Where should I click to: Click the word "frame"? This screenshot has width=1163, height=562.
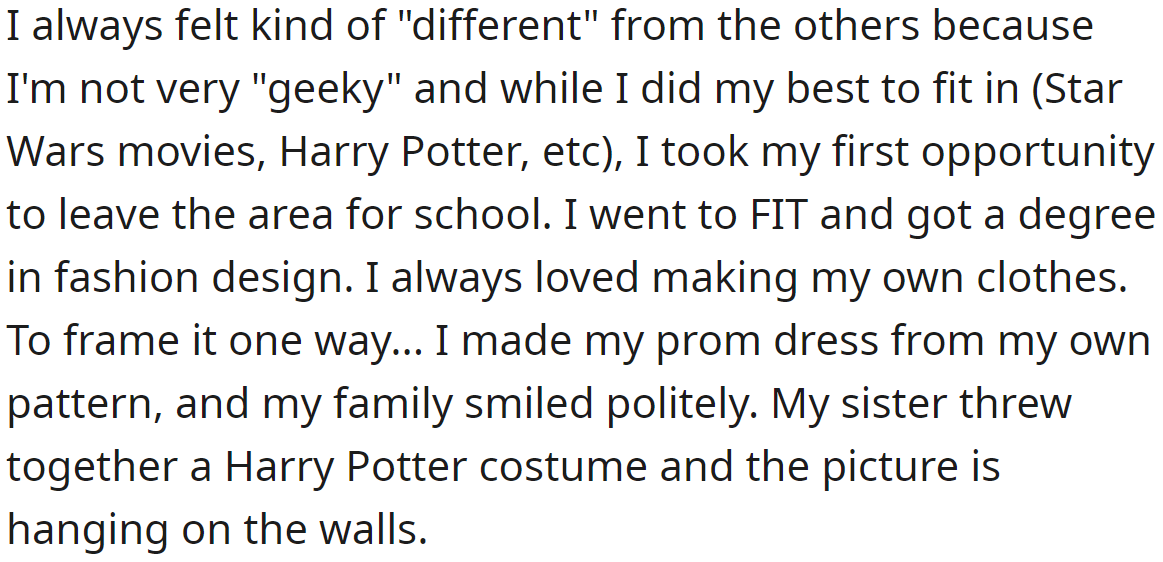click(114, 342)
